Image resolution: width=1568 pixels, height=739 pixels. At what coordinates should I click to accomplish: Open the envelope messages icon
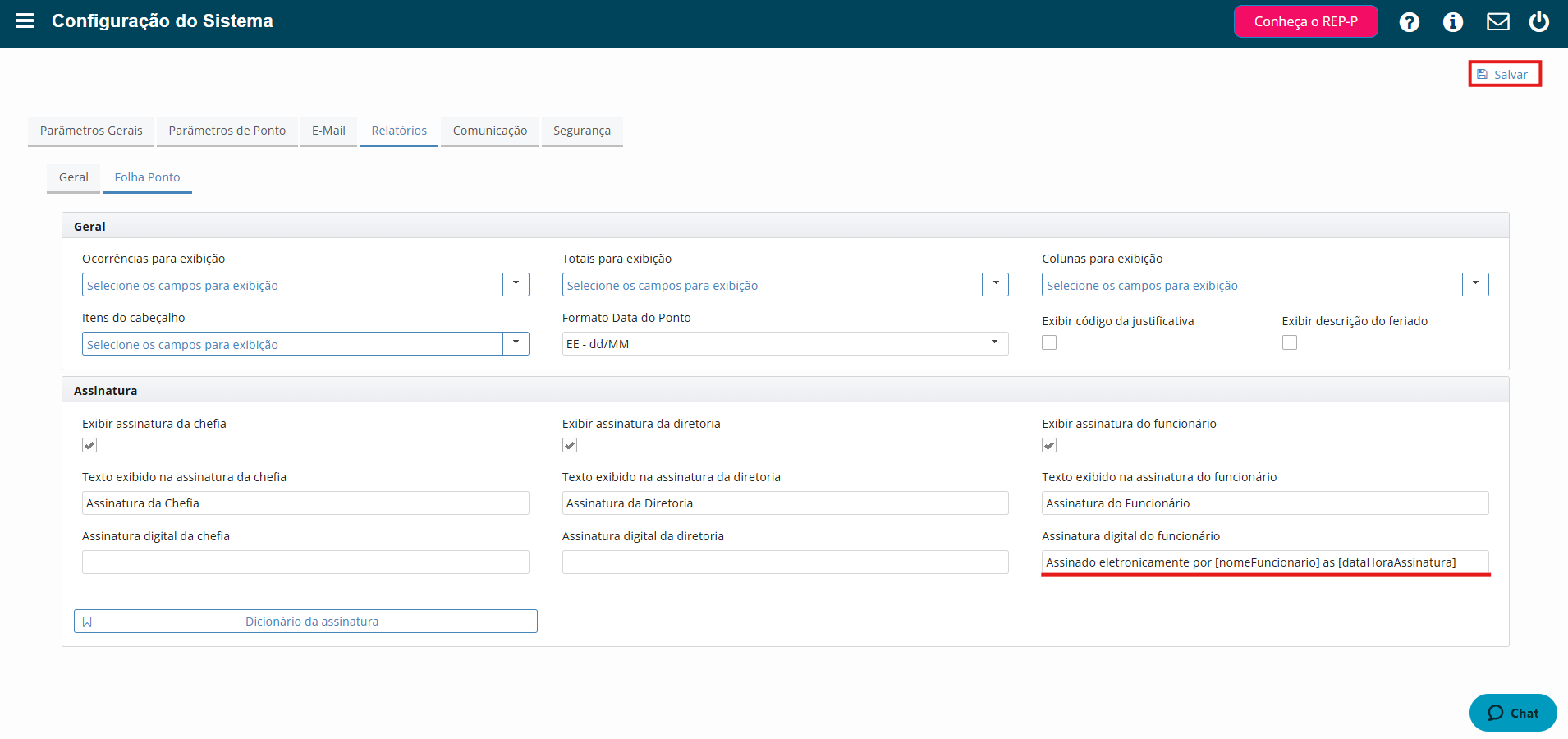tap(1498, 21)
